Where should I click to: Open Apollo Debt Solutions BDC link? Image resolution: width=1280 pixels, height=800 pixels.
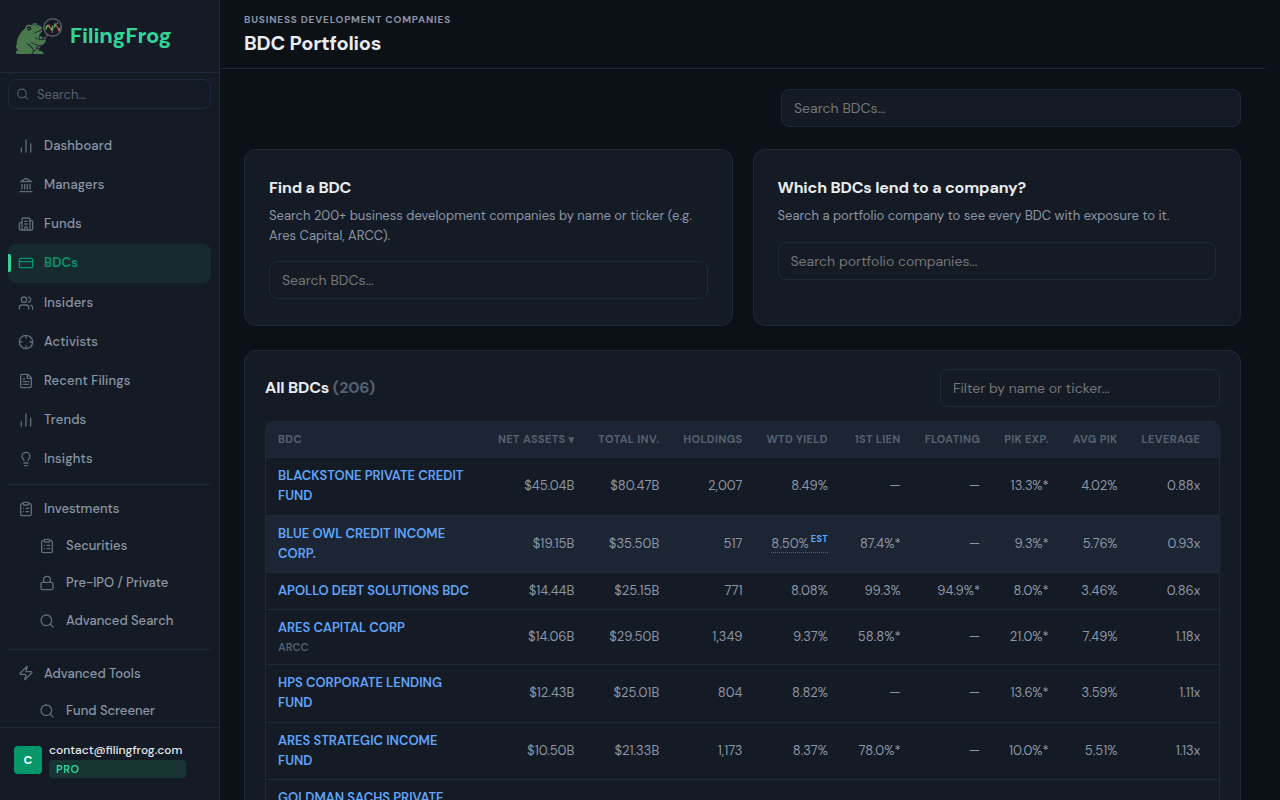pos(373,591)
